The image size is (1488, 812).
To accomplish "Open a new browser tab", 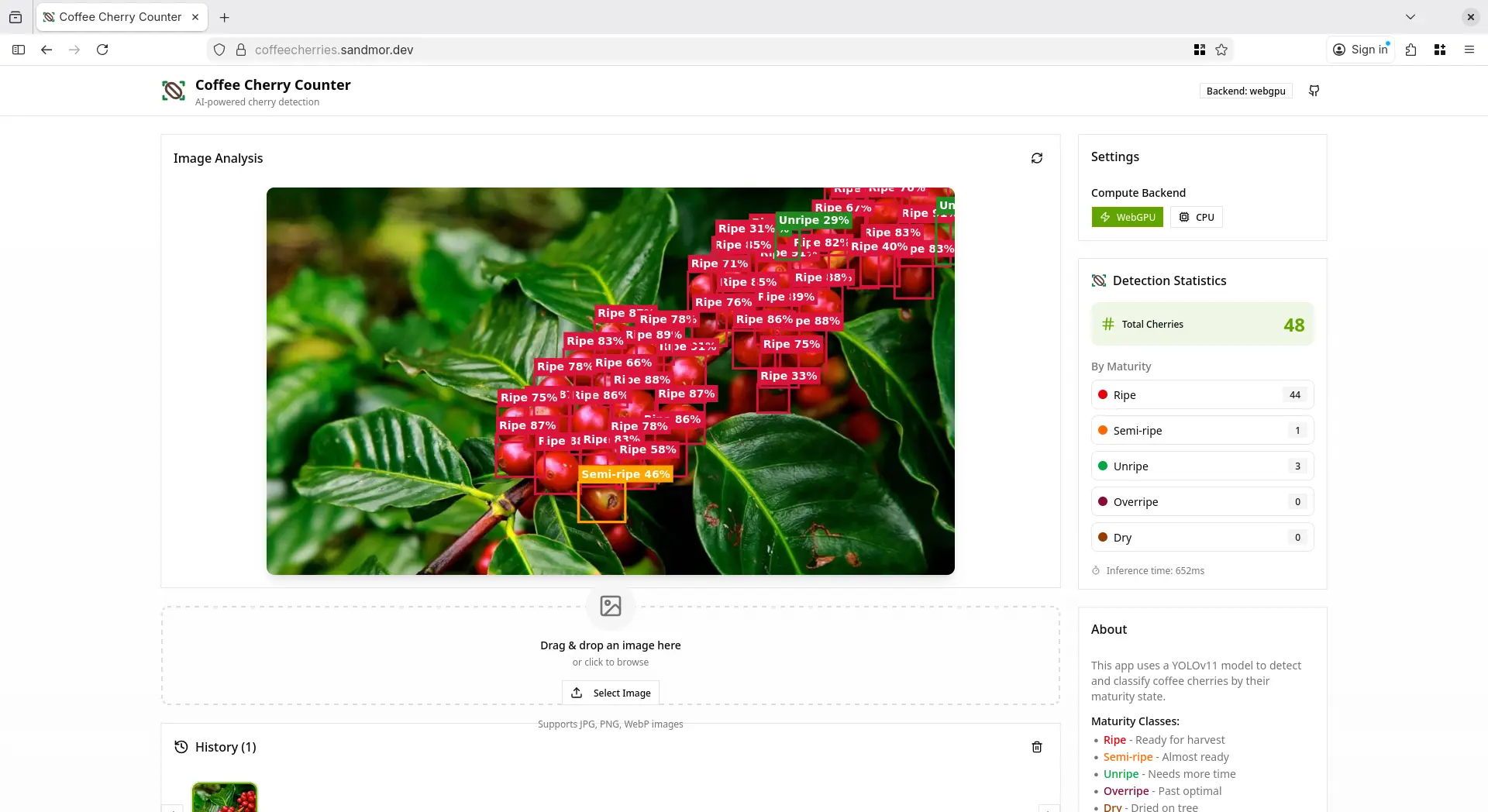I will tap(225, 17).
